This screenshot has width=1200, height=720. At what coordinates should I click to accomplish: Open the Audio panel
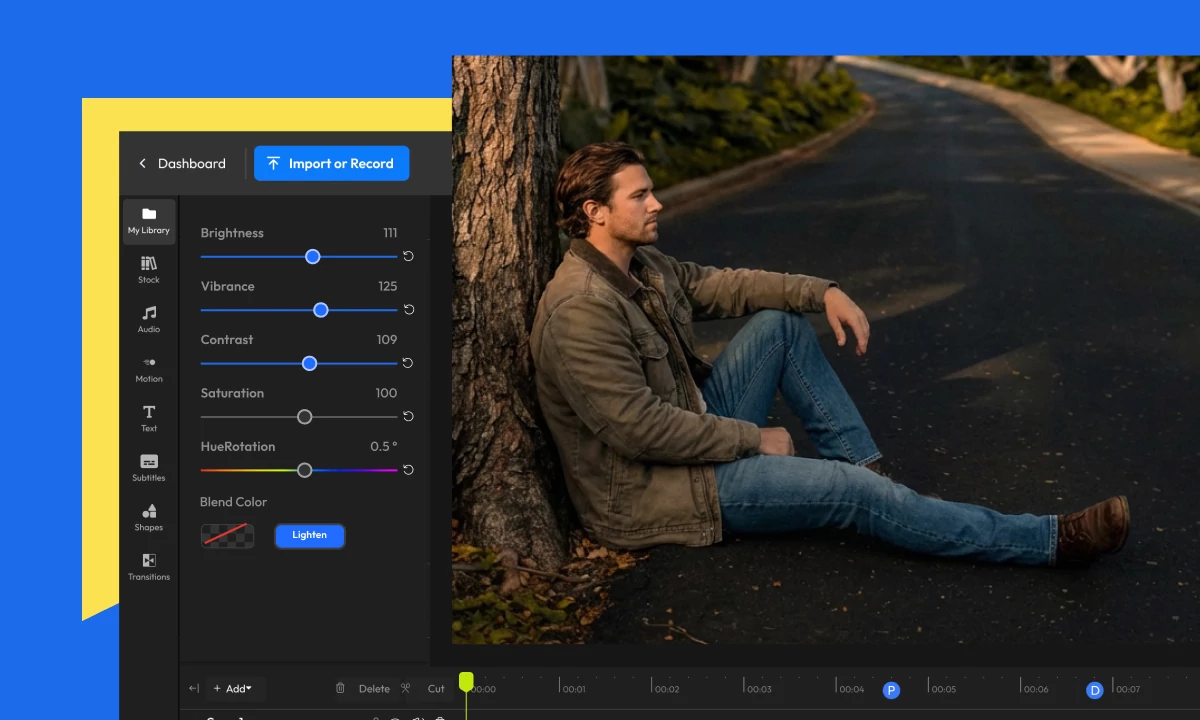click(148, 318)
